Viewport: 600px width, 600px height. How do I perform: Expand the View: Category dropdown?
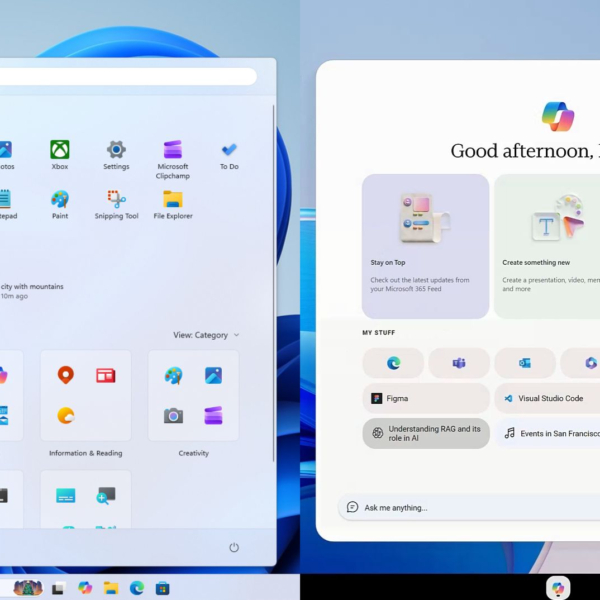click(206, 335)
